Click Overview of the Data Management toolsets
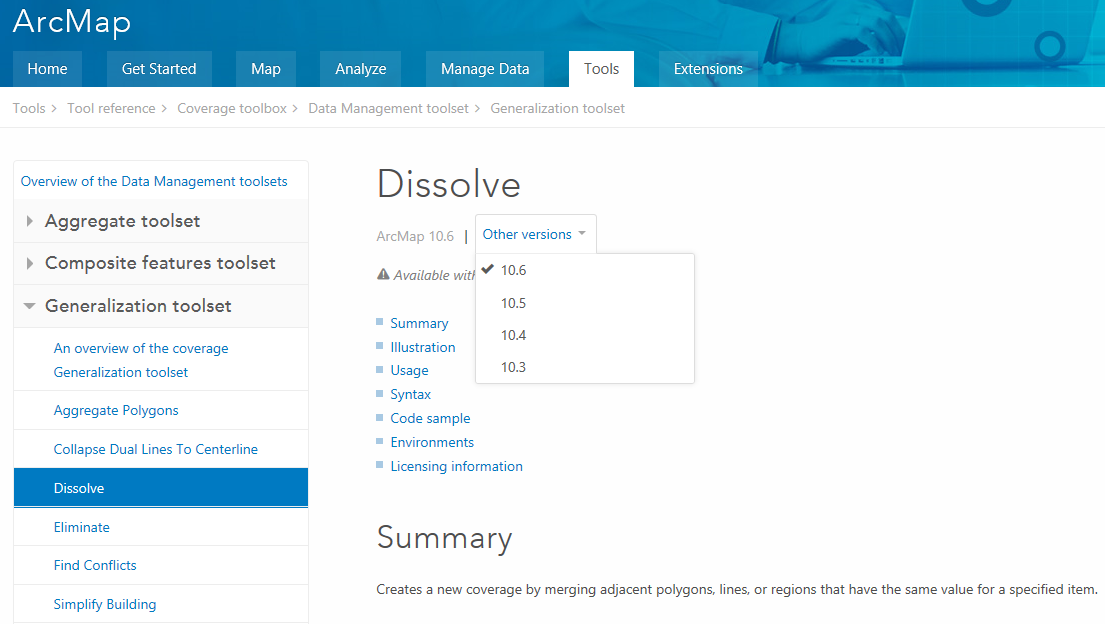 (157, 182)
